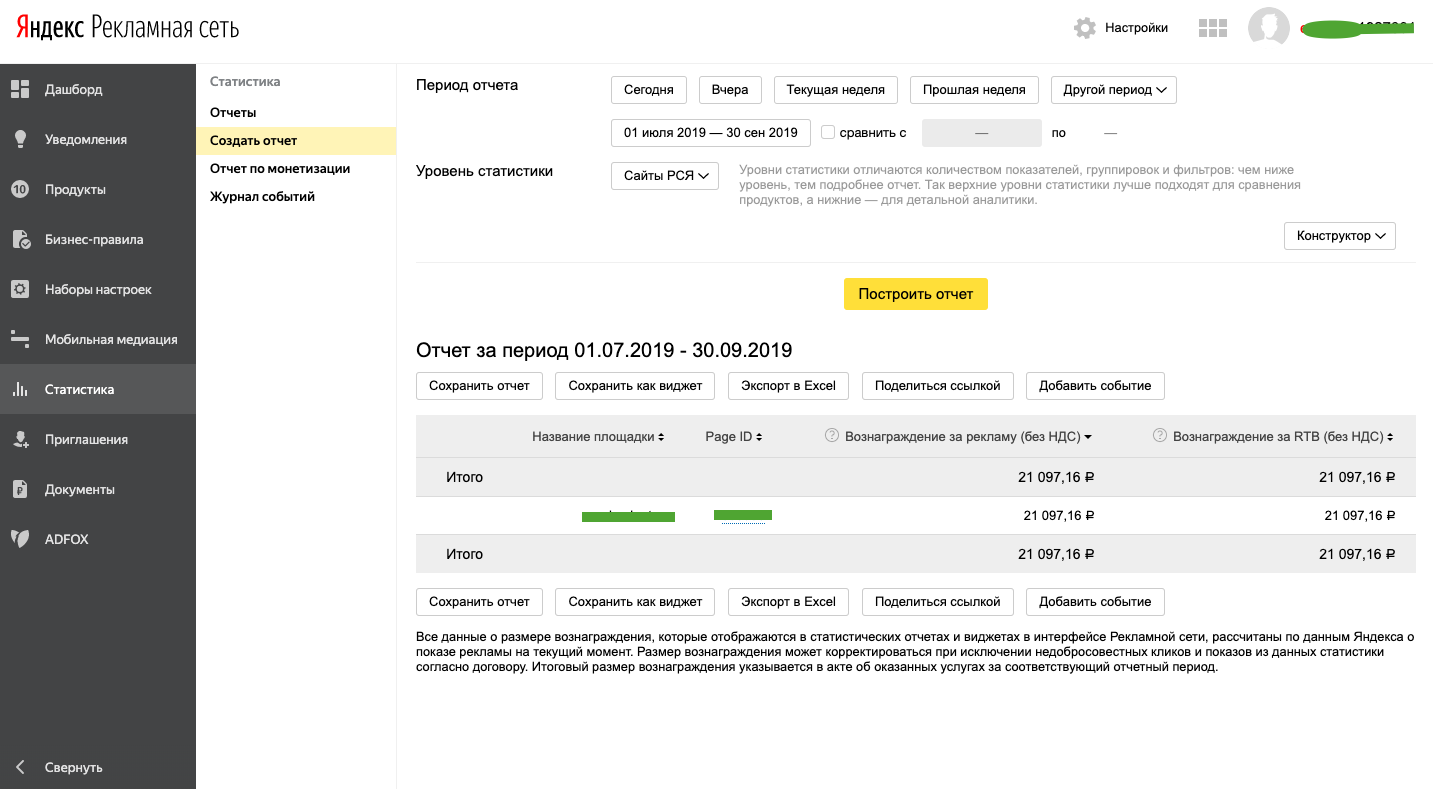Open the services grid icon
Viewport: 1433px width, 789px height.
(x=1212, y=28)
